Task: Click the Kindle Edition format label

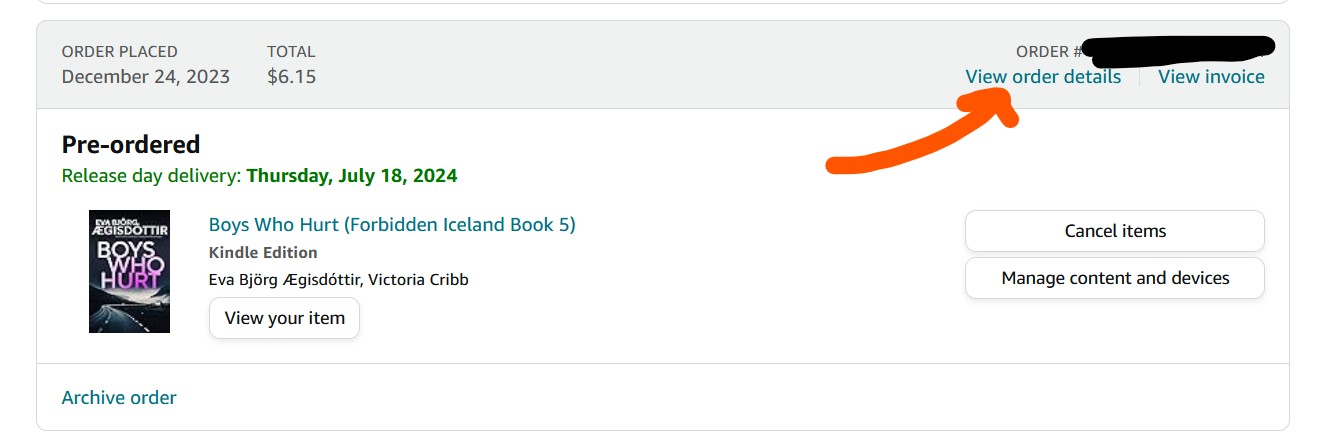Action: coord(263,252)
